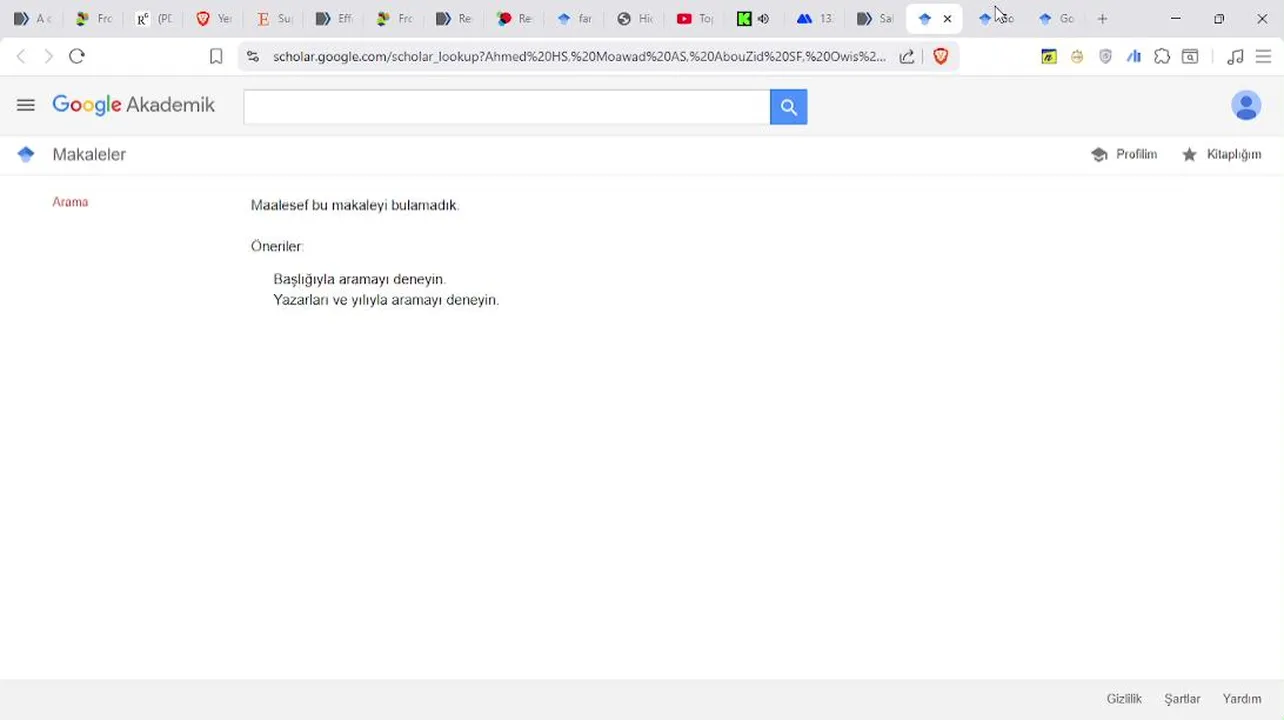Open the Brave Shields lion icon
Image resolution: width=1284 pixels, height=720 pixels.
tap(940, 57)
